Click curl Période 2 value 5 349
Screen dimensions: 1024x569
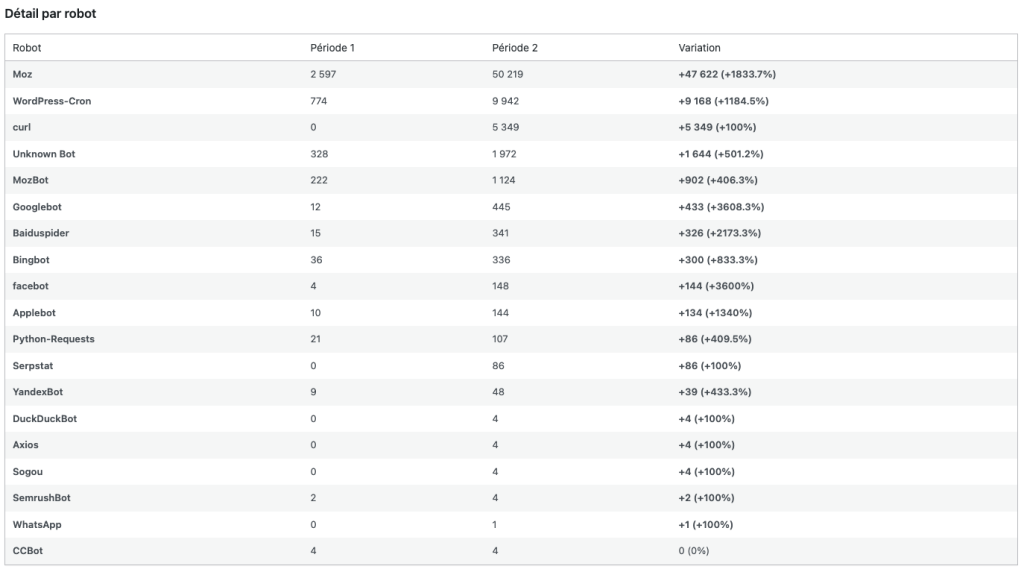[x=505, y=127]
